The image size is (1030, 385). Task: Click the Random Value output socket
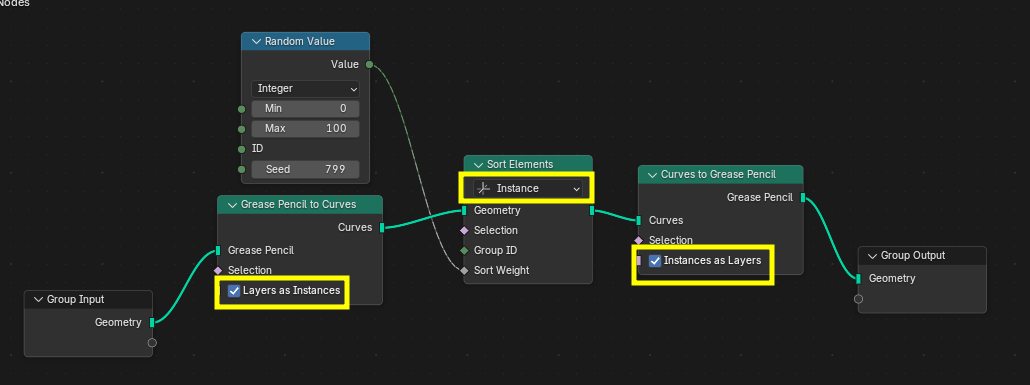pyautogui.click(x=369, y=64)
